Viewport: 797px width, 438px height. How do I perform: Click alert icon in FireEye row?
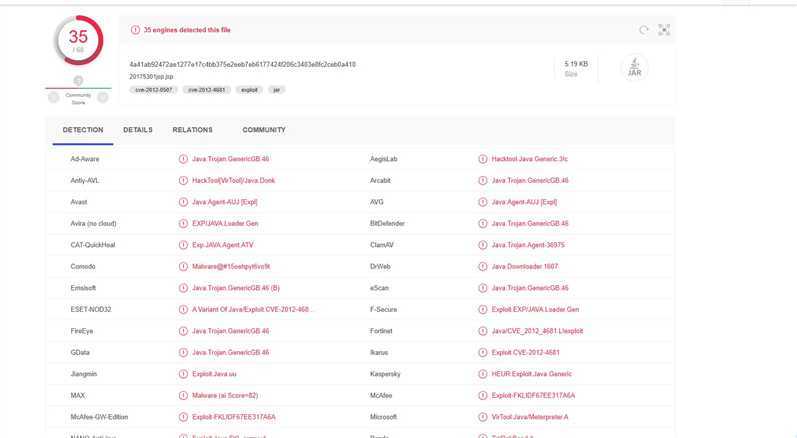coord(183,331)
